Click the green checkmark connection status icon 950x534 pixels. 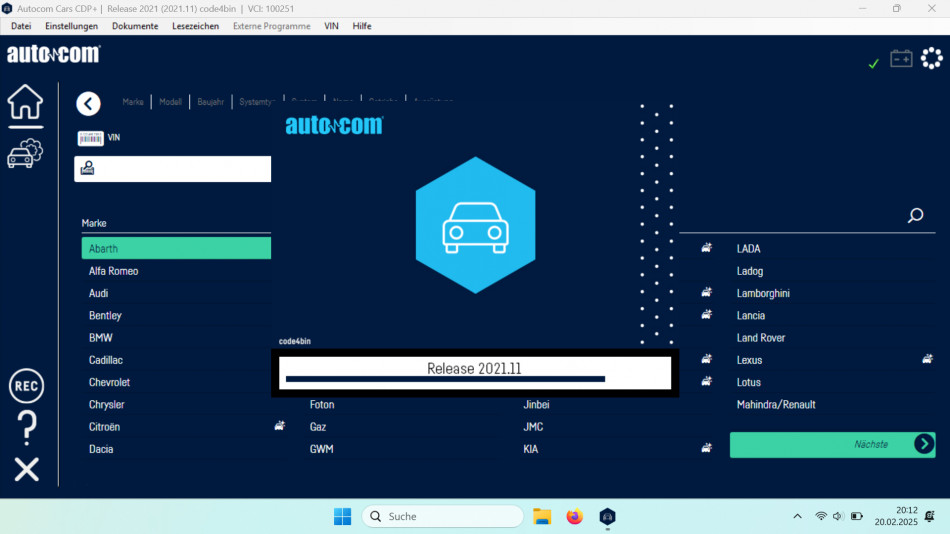[x=874, y=63]
